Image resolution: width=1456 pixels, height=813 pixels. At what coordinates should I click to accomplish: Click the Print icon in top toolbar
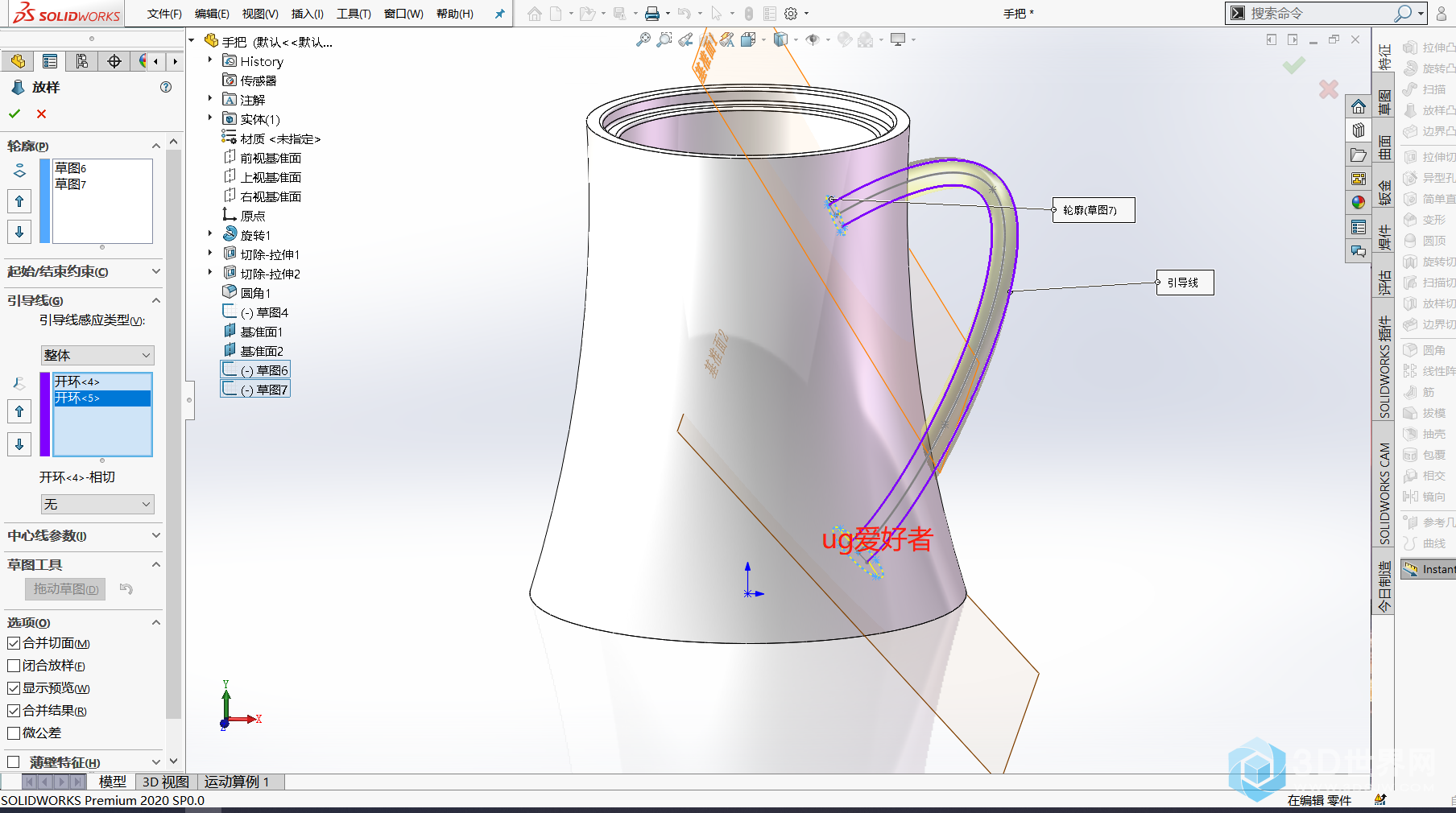pyautogui.click(x=652, y=14)
